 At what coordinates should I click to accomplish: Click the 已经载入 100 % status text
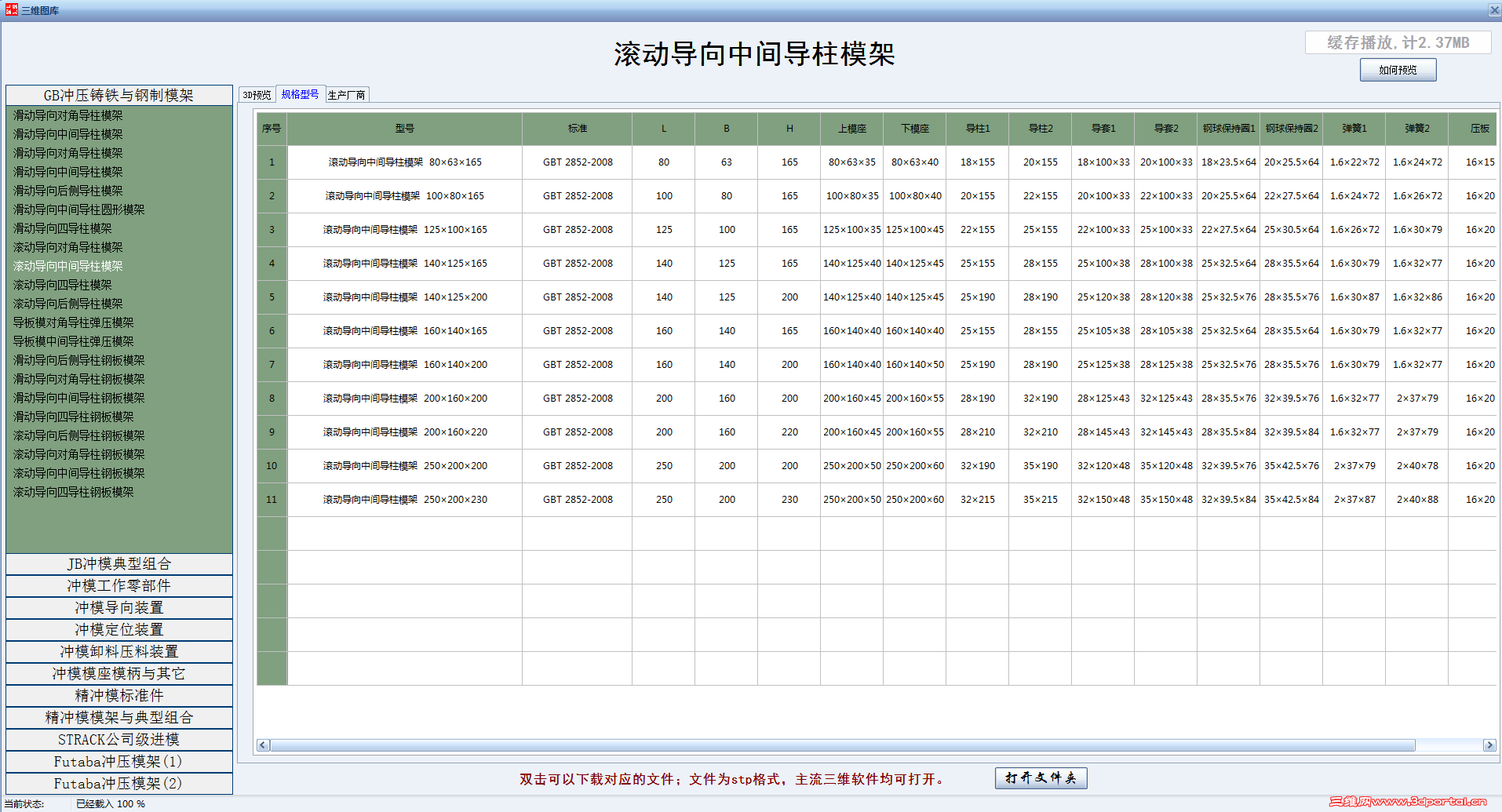(x=111, y=804)
